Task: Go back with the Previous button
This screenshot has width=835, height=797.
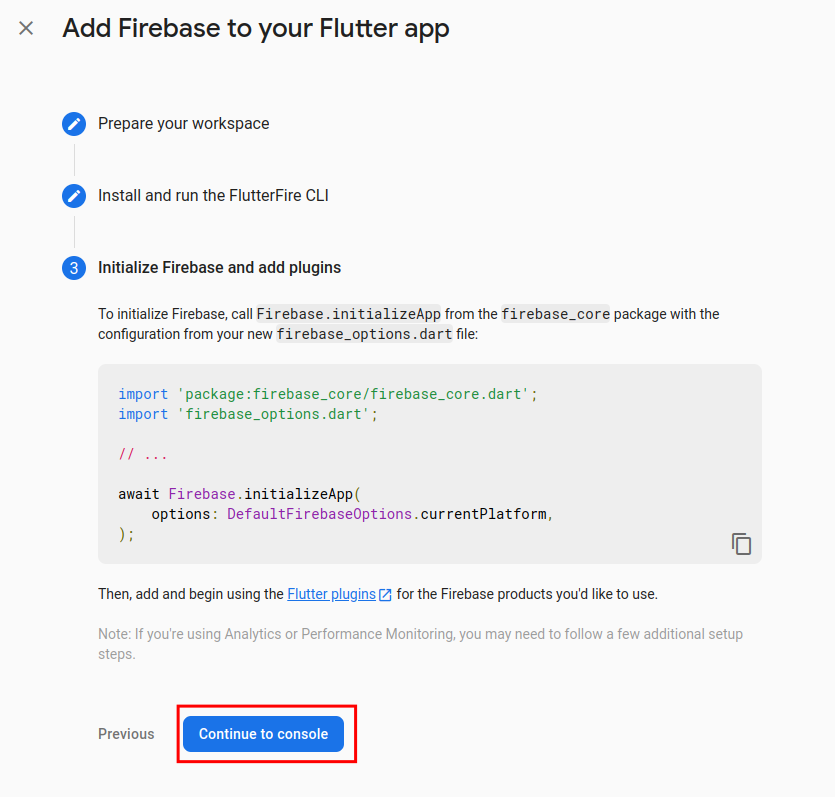Action: [126, 734]
